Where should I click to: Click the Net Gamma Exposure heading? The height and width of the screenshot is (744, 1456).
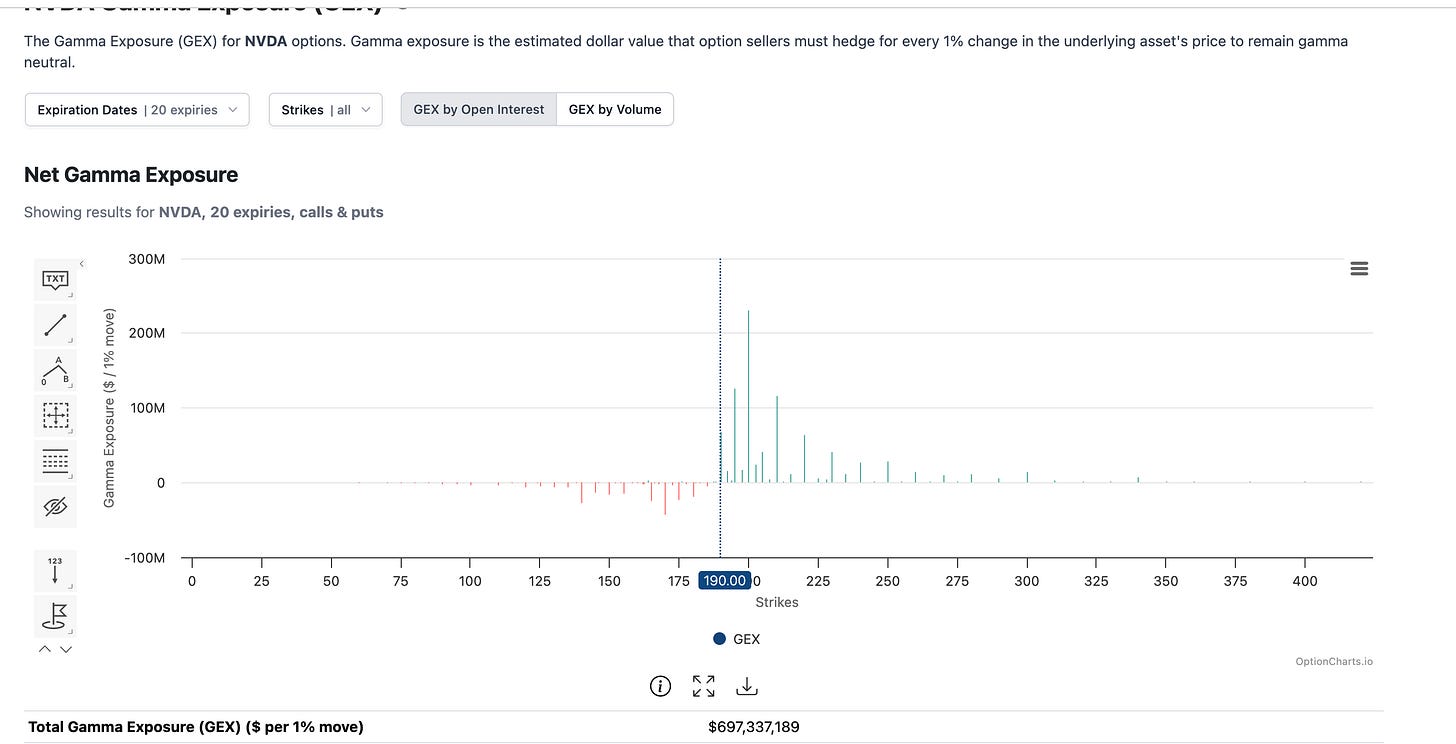tap(131, 175)
